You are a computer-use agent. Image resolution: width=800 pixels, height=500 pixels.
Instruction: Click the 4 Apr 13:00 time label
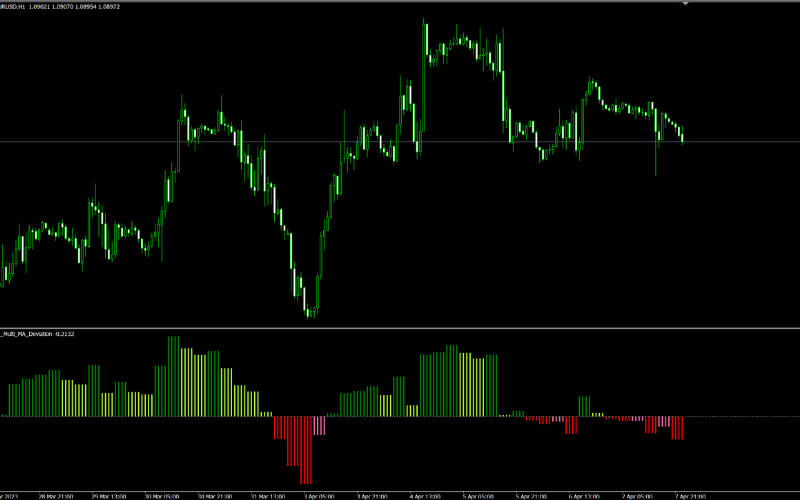click(x=425, y=495)
